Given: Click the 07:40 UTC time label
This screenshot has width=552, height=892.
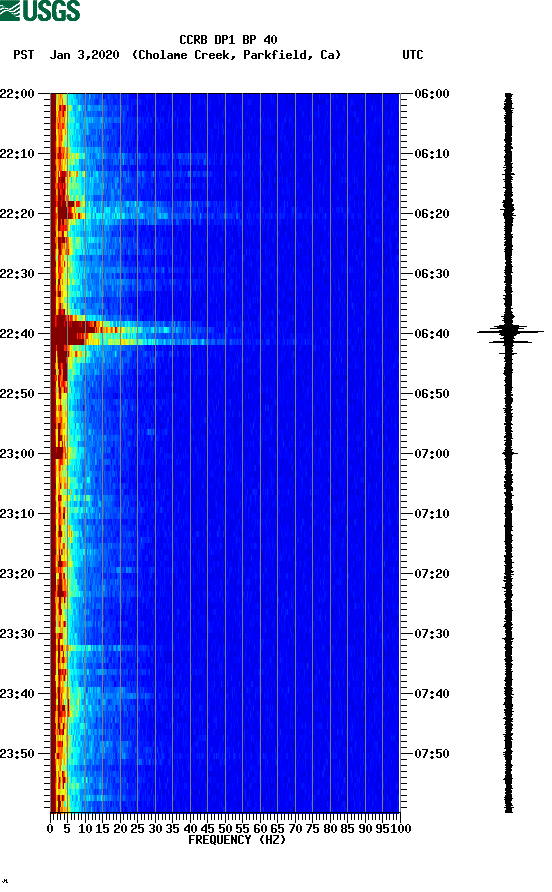Looking at the screenshot, I should pos(432,693).
